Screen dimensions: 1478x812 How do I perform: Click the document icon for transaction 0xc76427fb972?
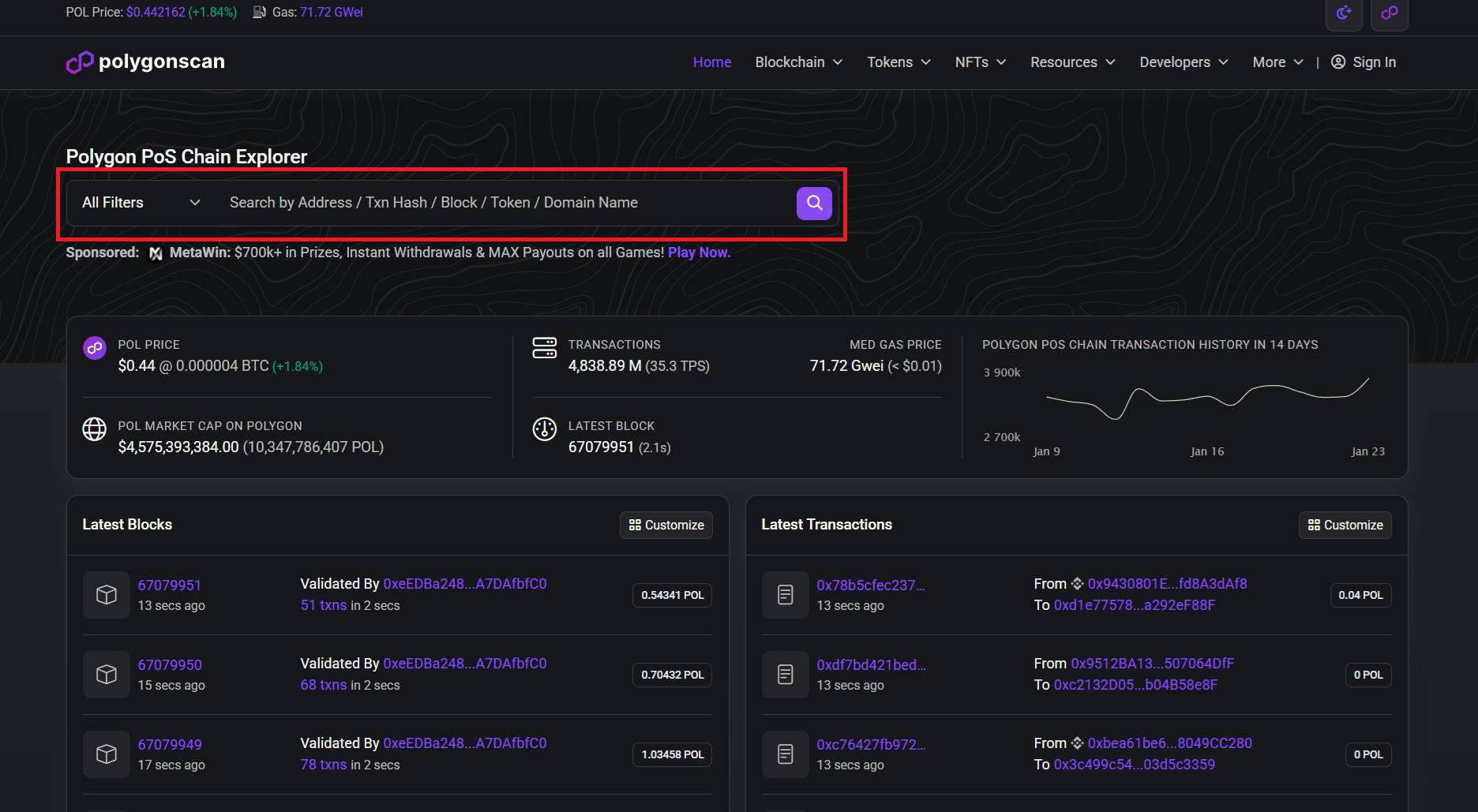[x=785, y=754]
